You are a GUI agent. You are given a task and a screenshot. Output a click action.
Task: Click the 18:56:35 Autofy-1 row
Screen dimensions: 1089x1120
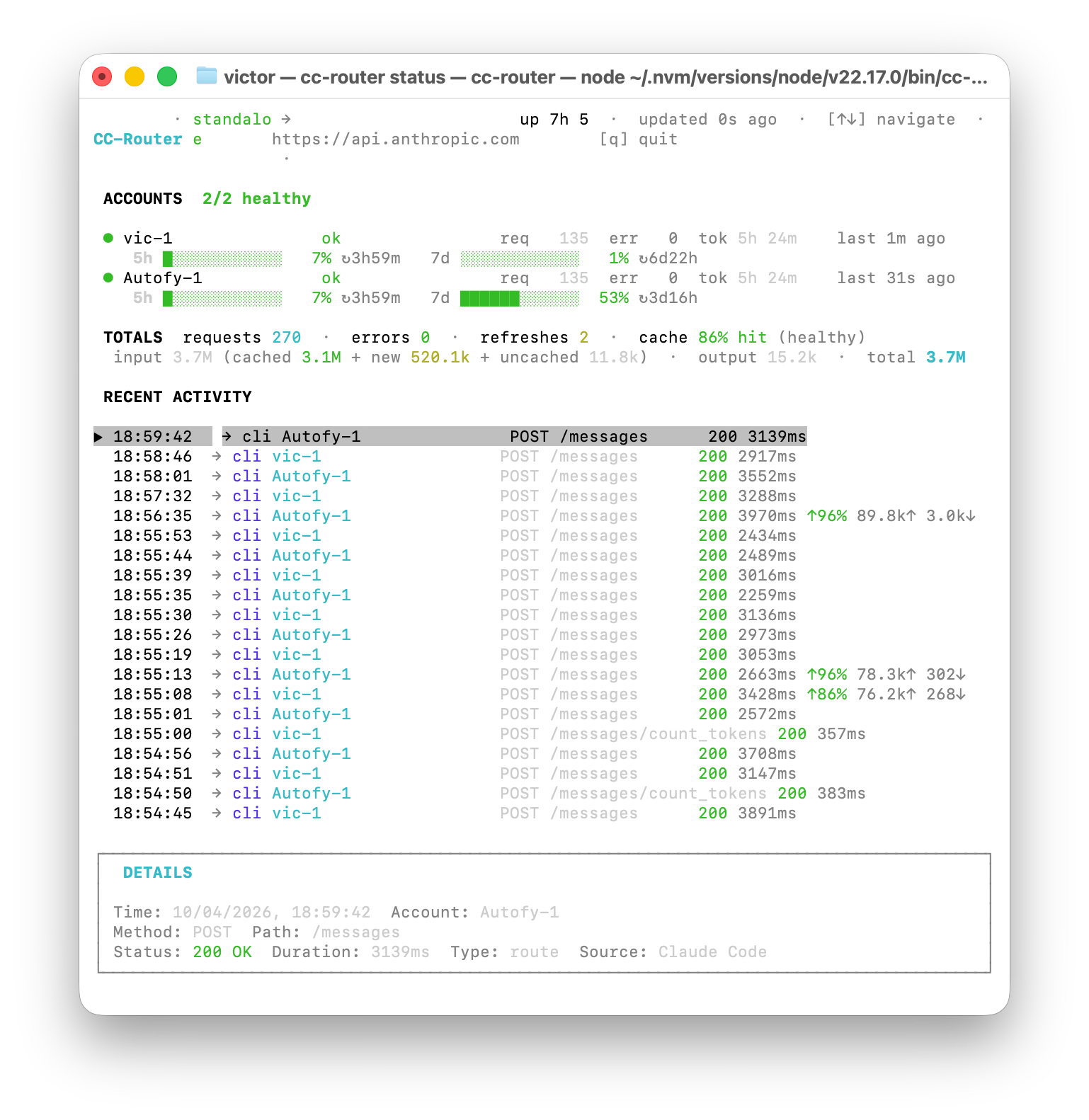[x=544, y=516]
